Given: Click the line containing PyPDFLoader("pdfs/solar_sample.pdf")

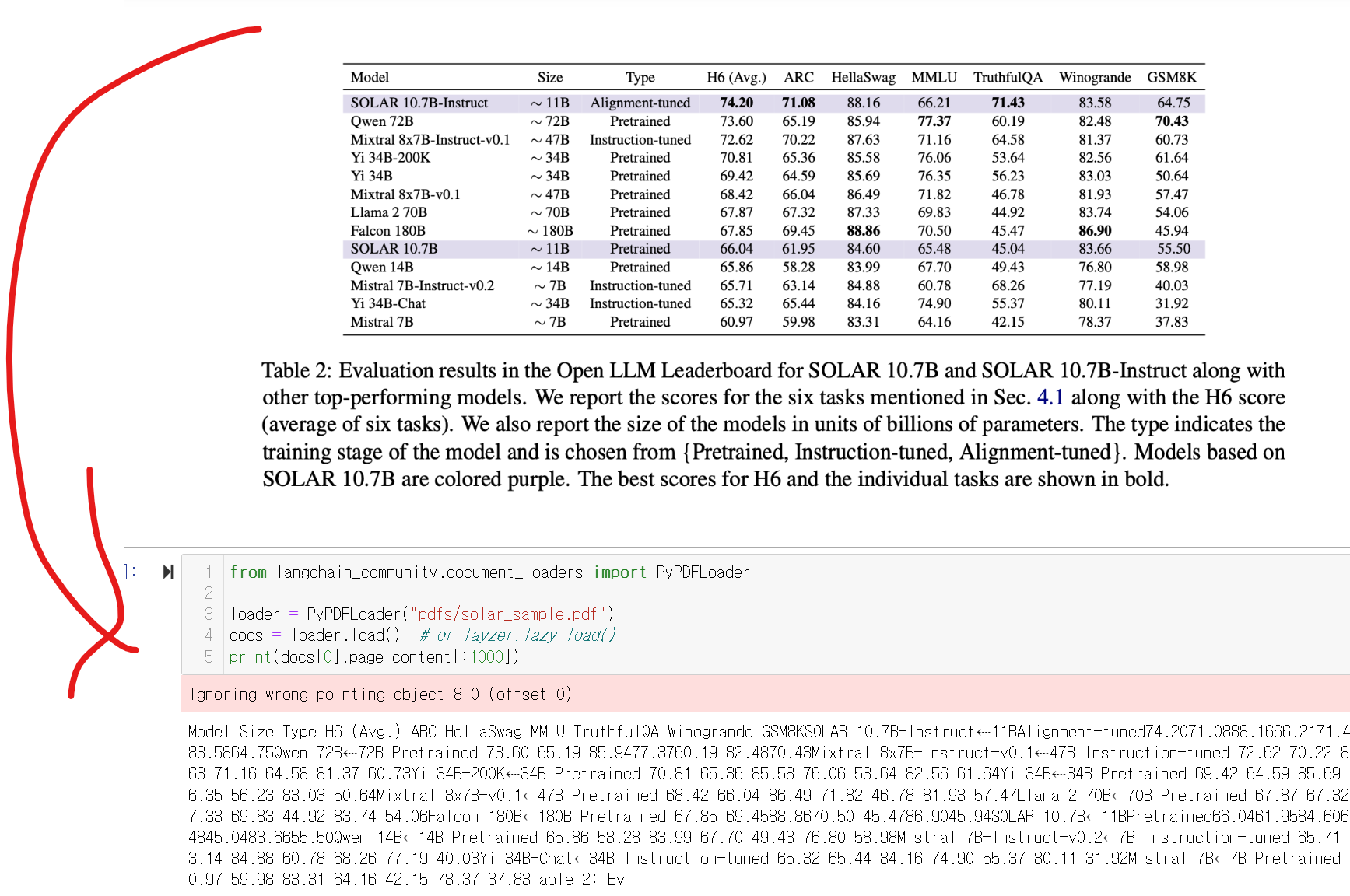Looking at the screenshot, I should pos(422,614).
